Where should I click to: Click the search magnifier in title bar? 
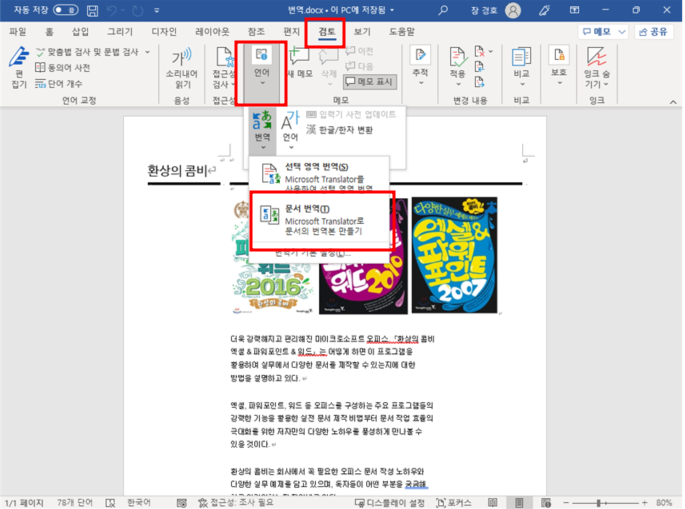coord(443,10)
